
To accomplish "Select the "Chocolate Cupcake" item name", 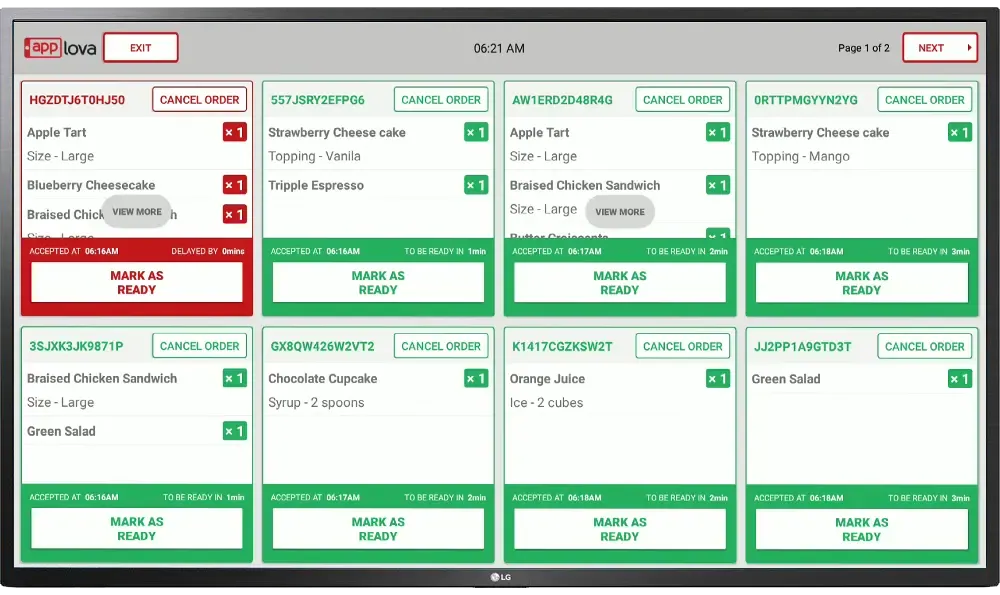I will [x=323, y=379].
